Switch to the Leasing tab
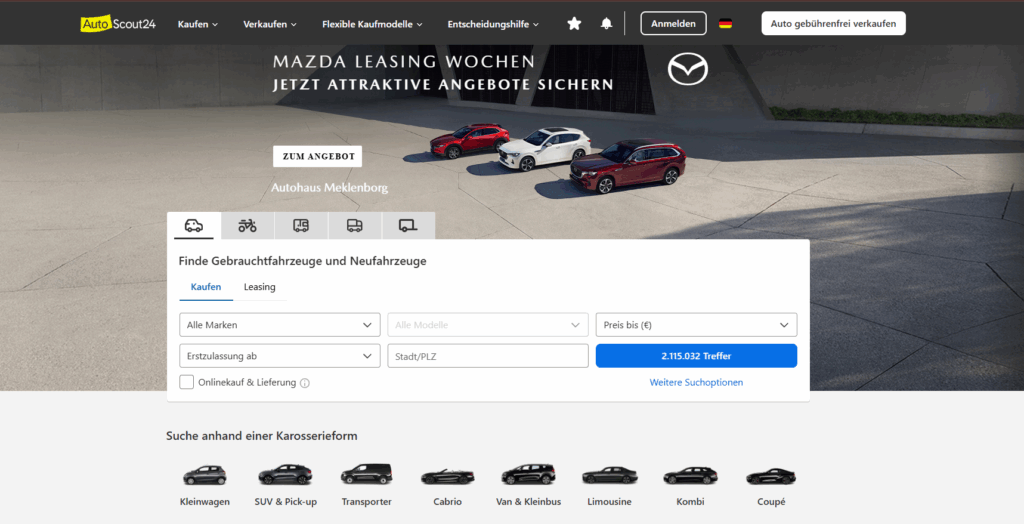Viewport: 1024px width, 524px height. pos(259,287)
